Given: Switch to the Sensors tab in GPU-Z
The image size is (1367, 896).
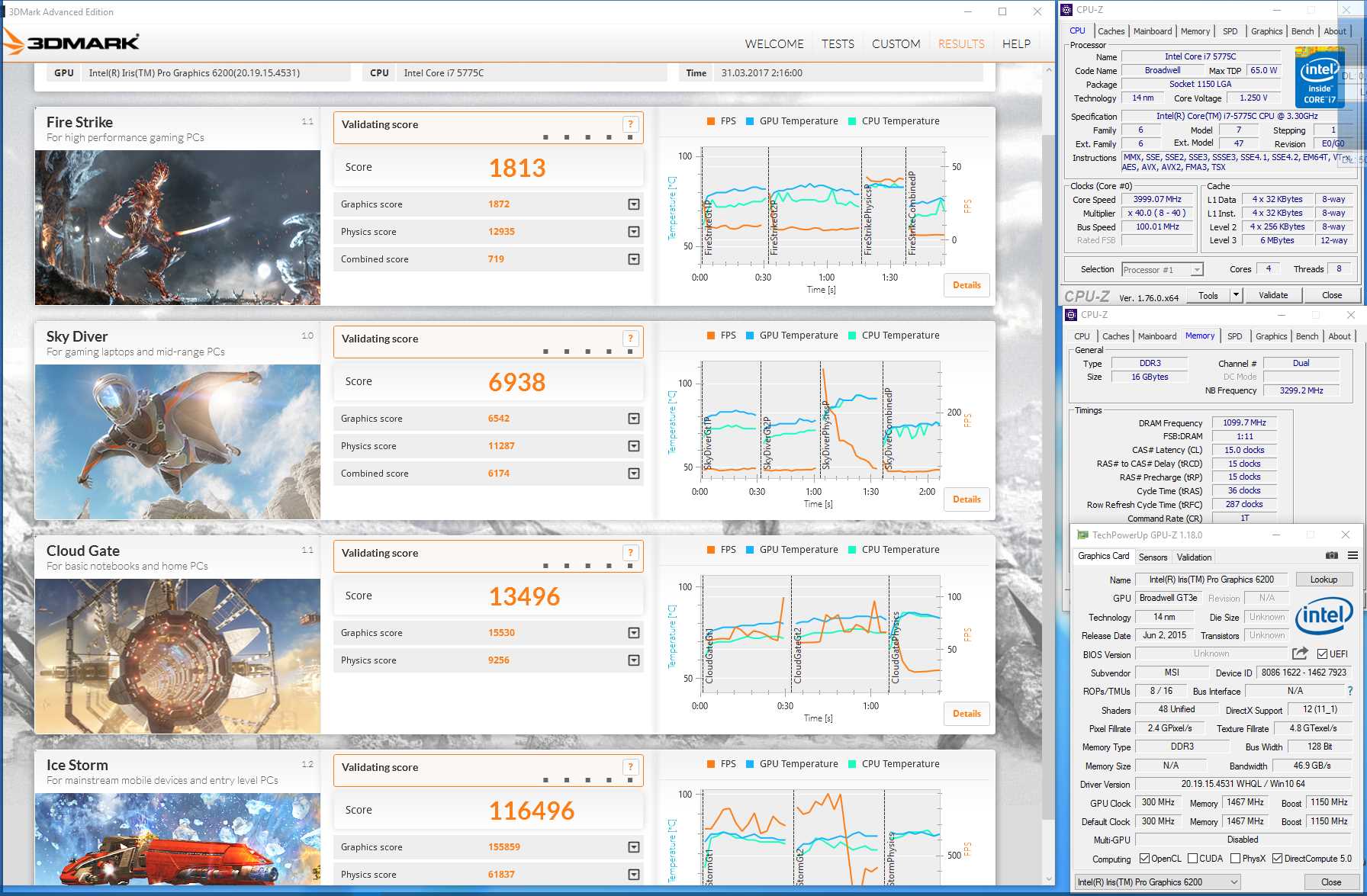Looking at the screenshot, I should tap(1153, 557).
